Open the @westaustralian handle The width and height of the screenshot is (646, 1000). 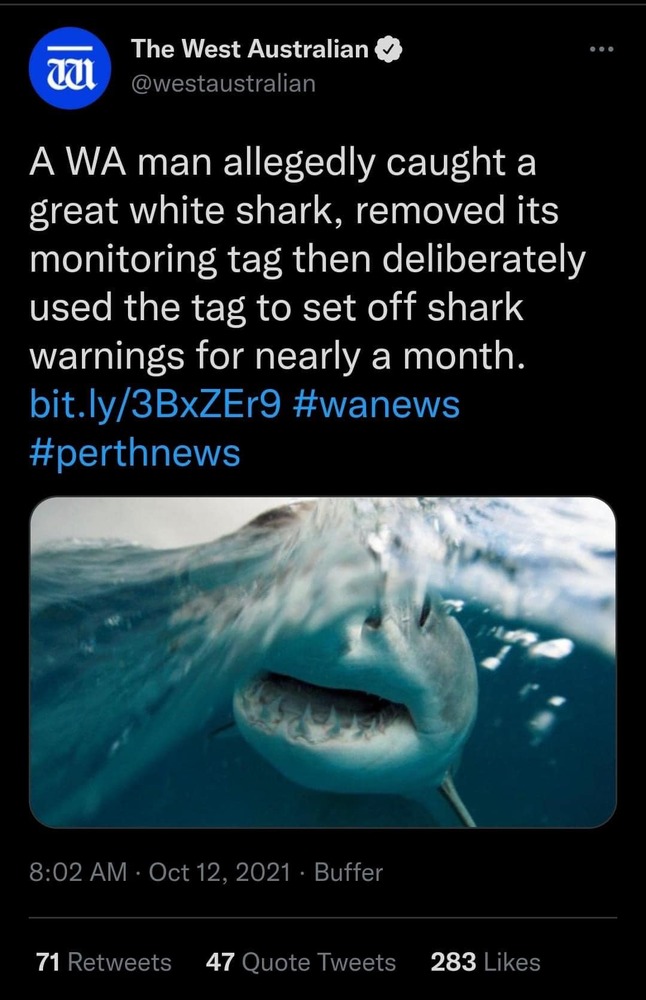223,83
